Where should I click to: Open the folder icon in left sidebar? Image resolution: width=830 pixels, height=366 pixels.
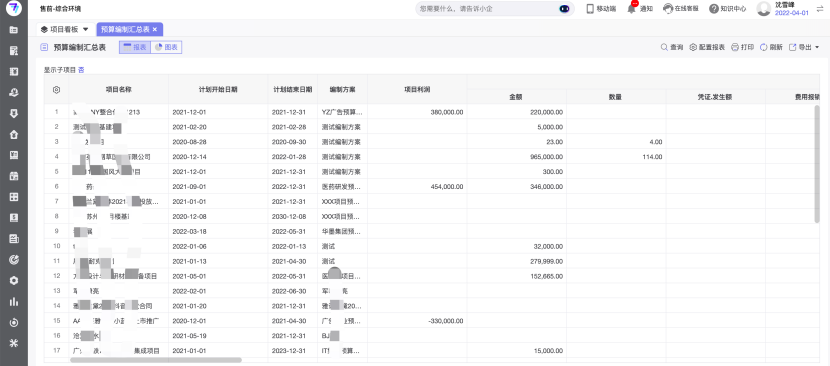(x=14, y=30)
